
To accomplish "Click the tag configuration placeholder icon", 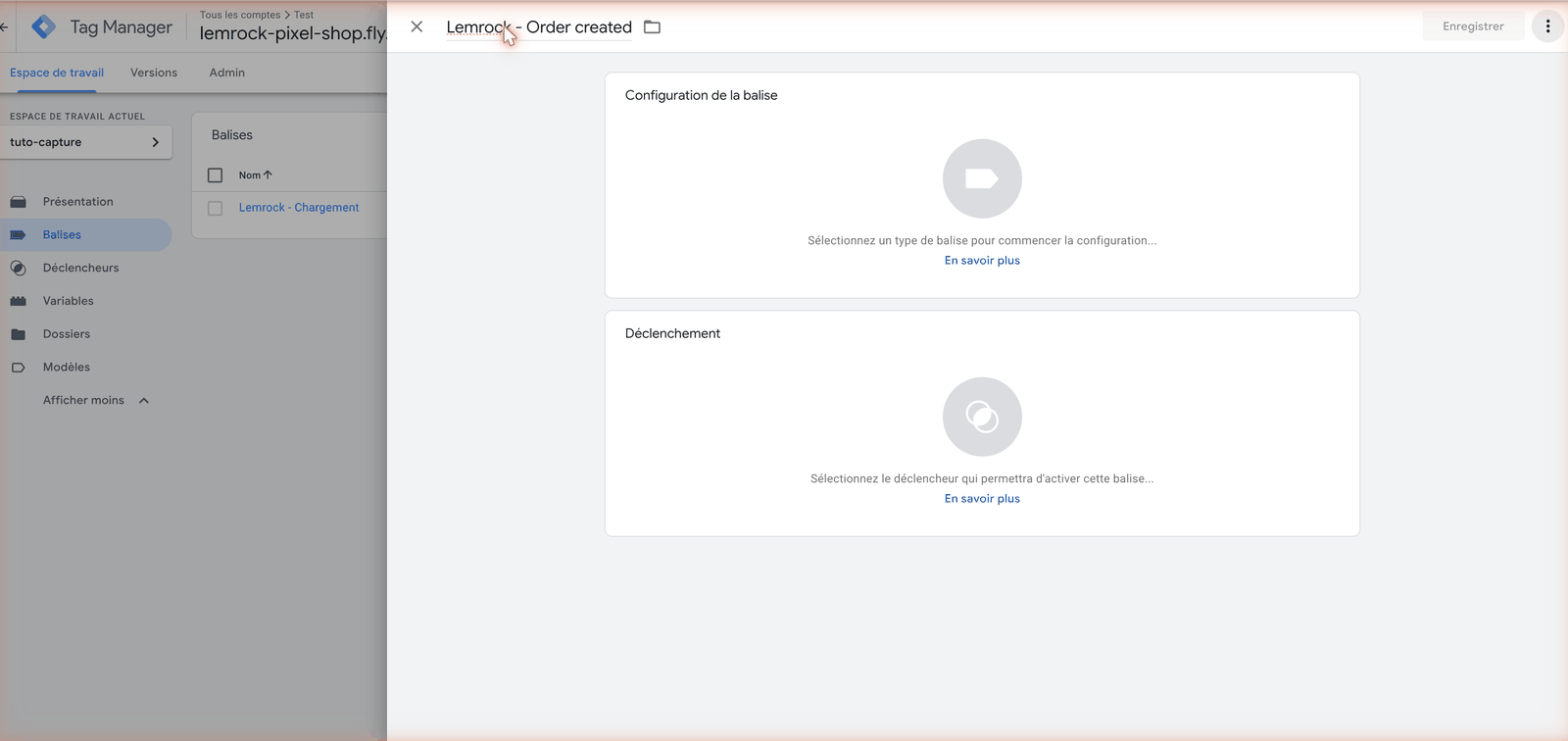I will (982, 178).
